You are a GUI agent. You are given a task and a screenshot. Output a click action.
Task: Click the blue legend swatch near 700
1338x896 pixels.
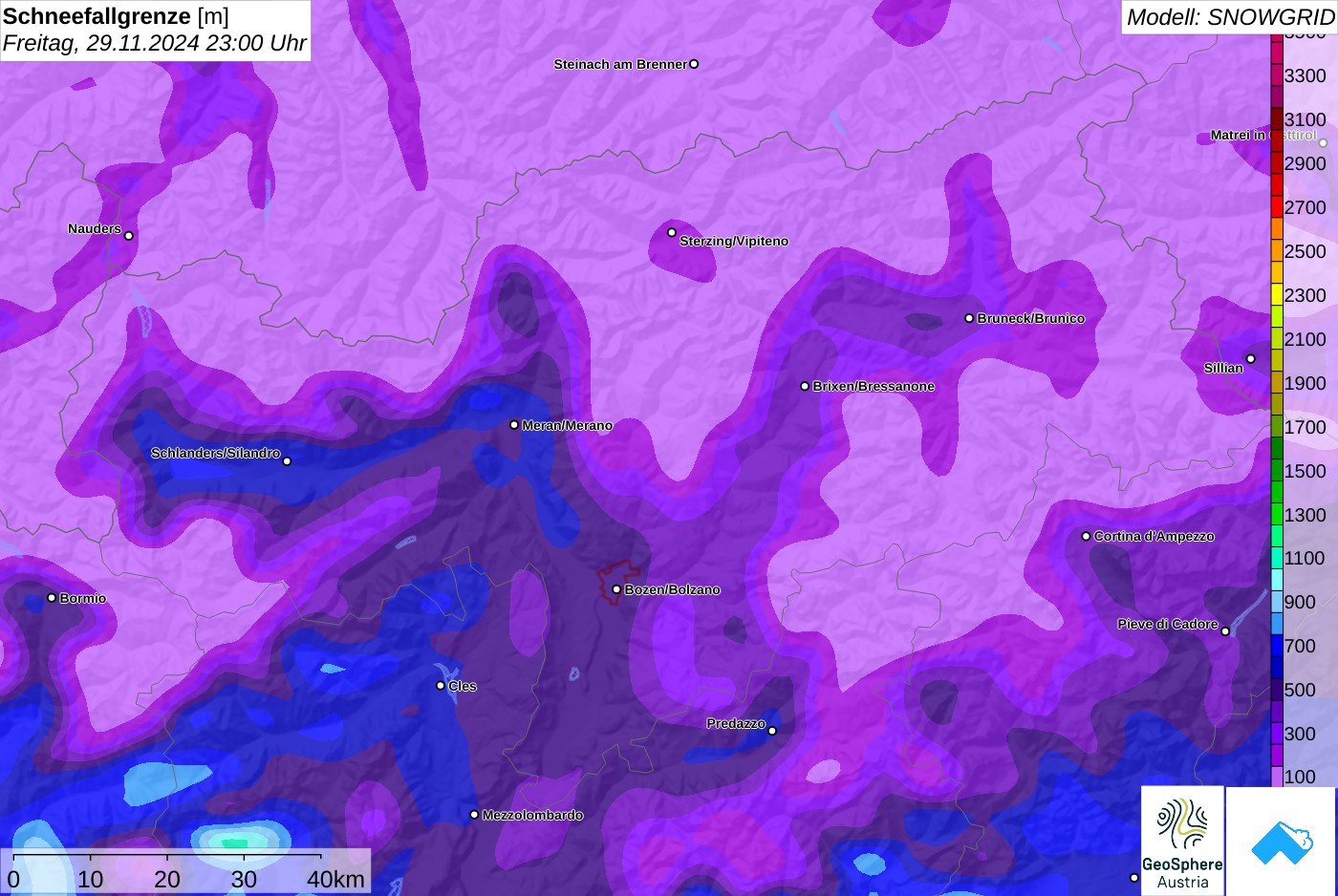click(1277, 646)
